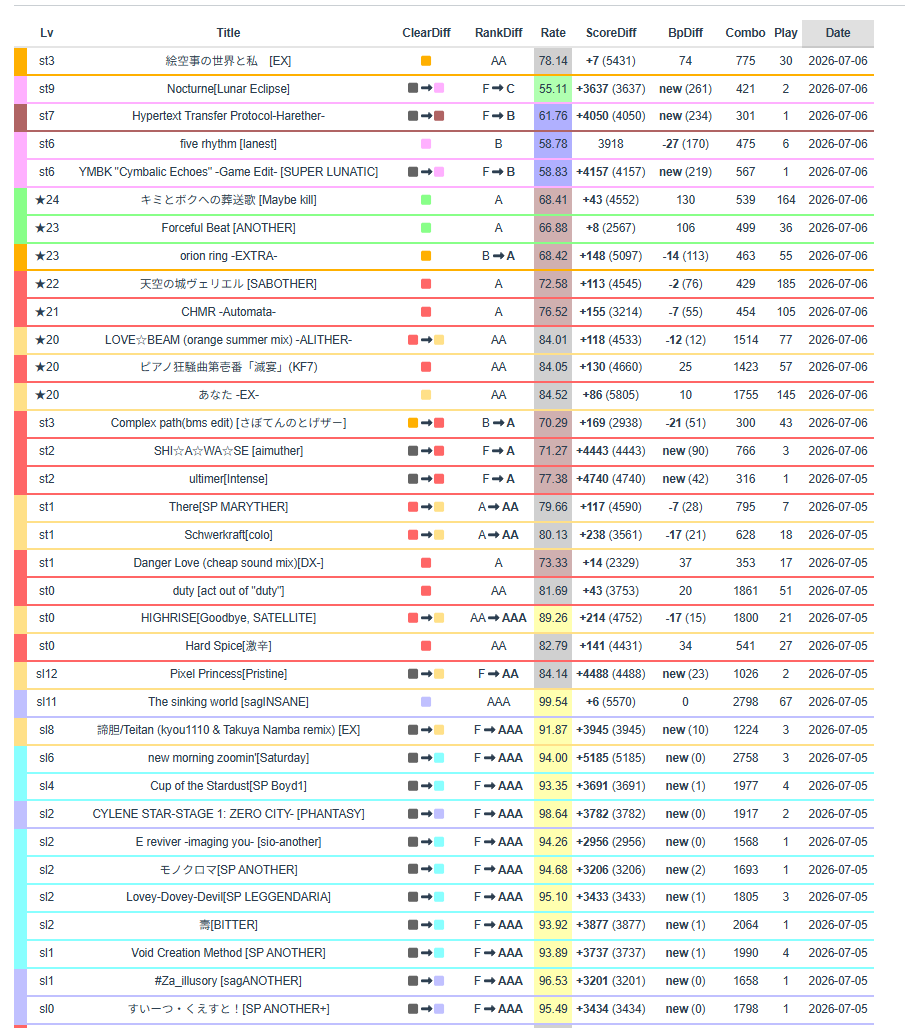Click the clear change icon for Complex path(bms edit)
This screenshot has height=1028, width=905.
(x=426, y=423)
